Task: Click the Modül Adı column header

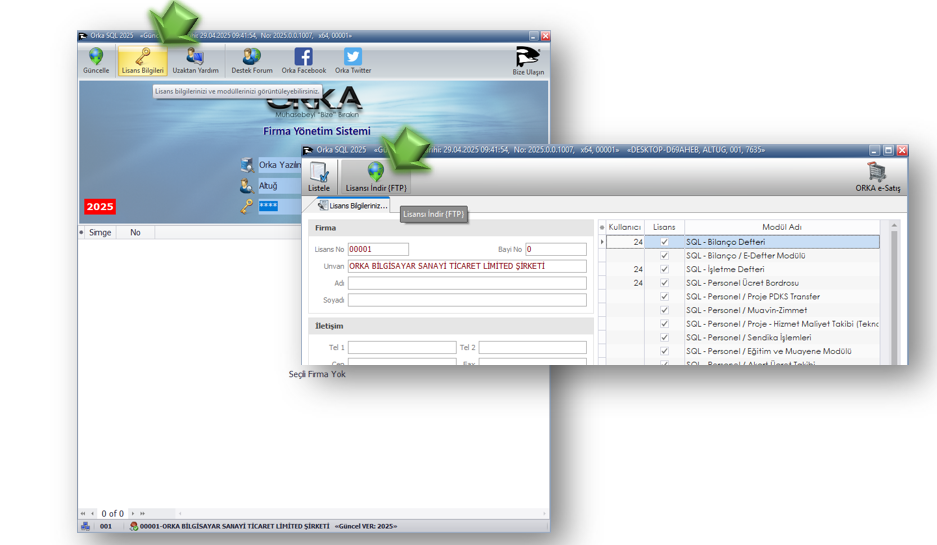Action: (x=781, y=227)
